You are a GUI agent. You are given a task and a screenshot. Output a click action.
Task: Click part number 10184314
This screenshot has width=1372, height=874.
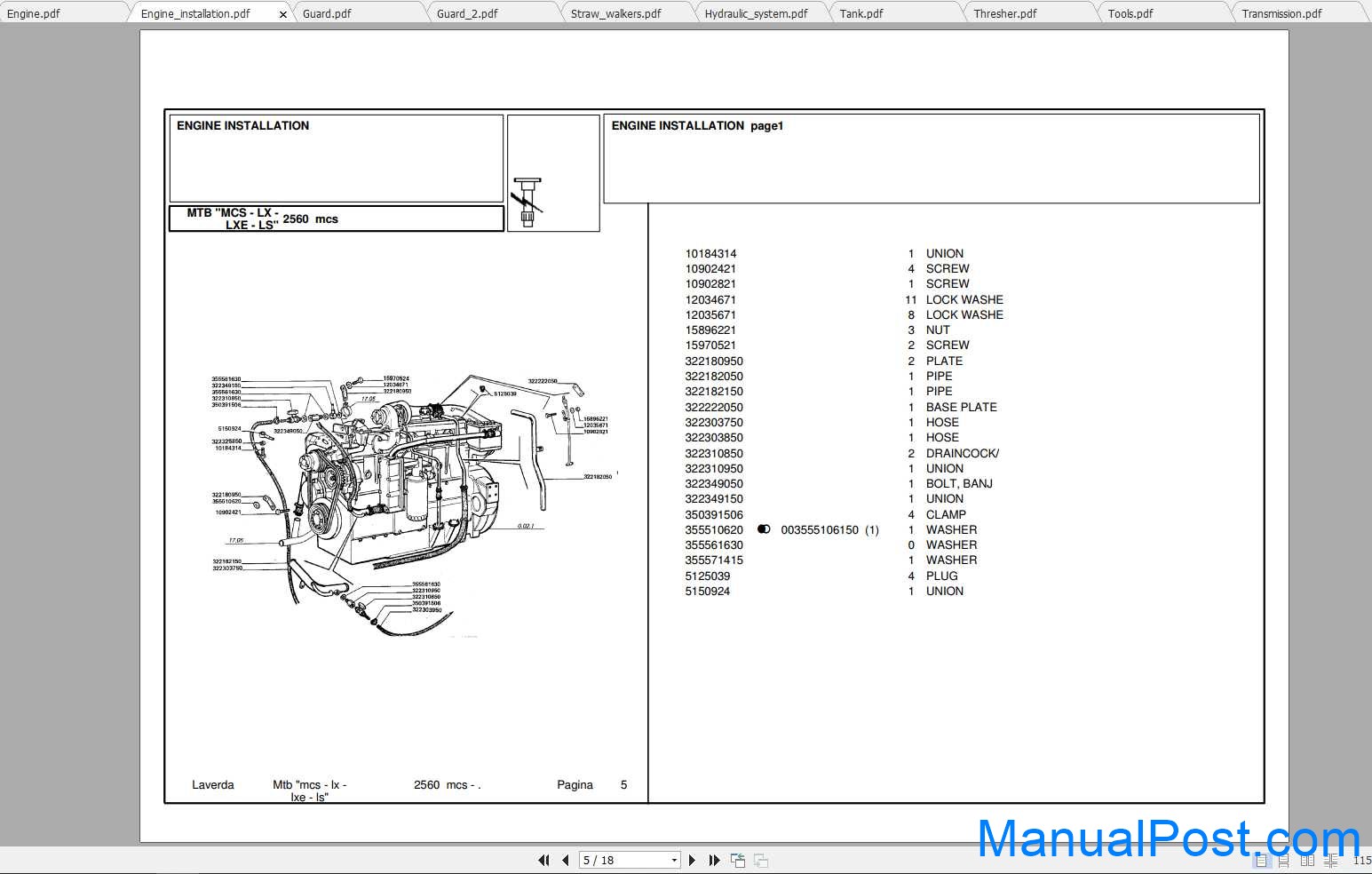pyautogui.click(x=710, y=253)
